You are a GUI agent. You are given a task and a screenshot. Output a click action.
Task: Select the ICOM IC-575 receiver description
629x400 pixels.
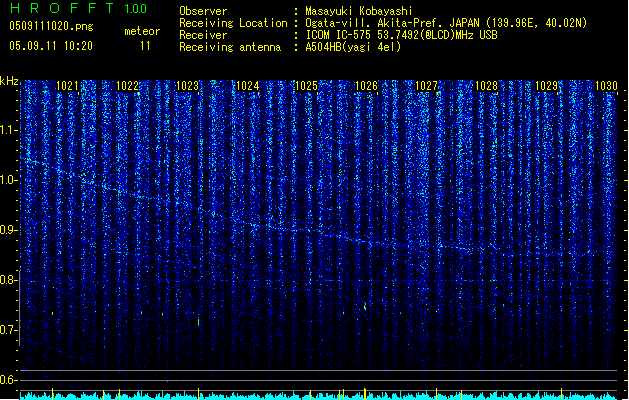point(402,35)
